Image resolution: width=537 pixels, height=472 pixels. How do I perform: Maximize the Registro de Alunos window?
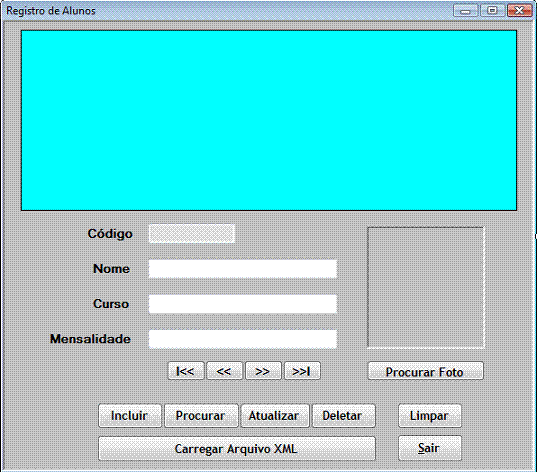tap(492, 11)
